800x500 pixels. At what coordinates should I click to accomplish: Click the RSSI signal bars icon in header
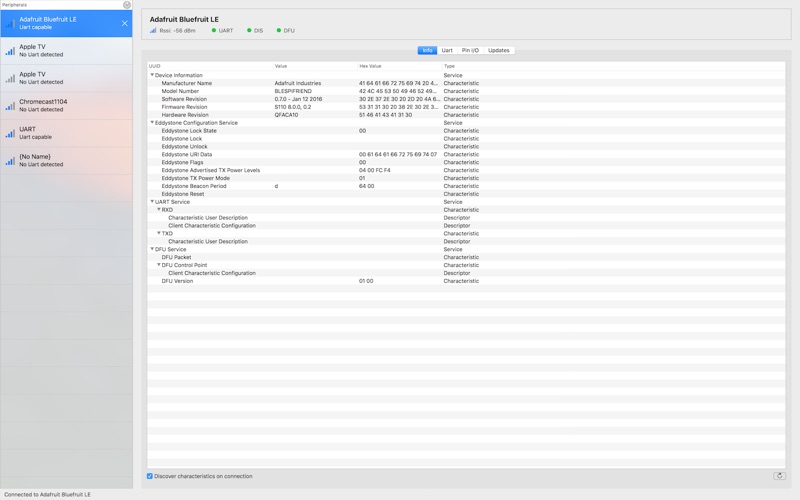[153, 31]
